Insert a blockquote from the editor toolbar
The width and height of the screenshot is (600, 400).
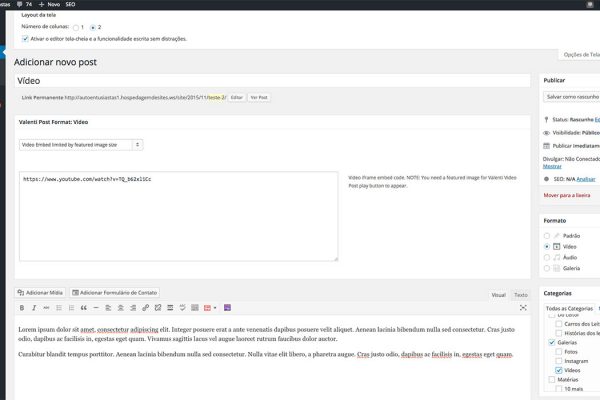pos(83,307)
